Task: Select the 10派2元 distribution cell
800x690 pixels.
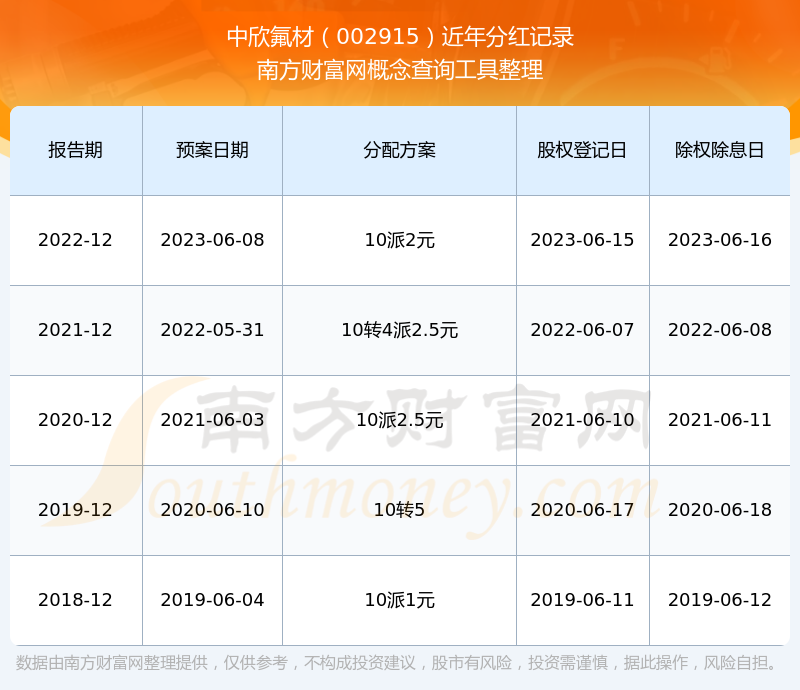Action: (x=399, y=240)
